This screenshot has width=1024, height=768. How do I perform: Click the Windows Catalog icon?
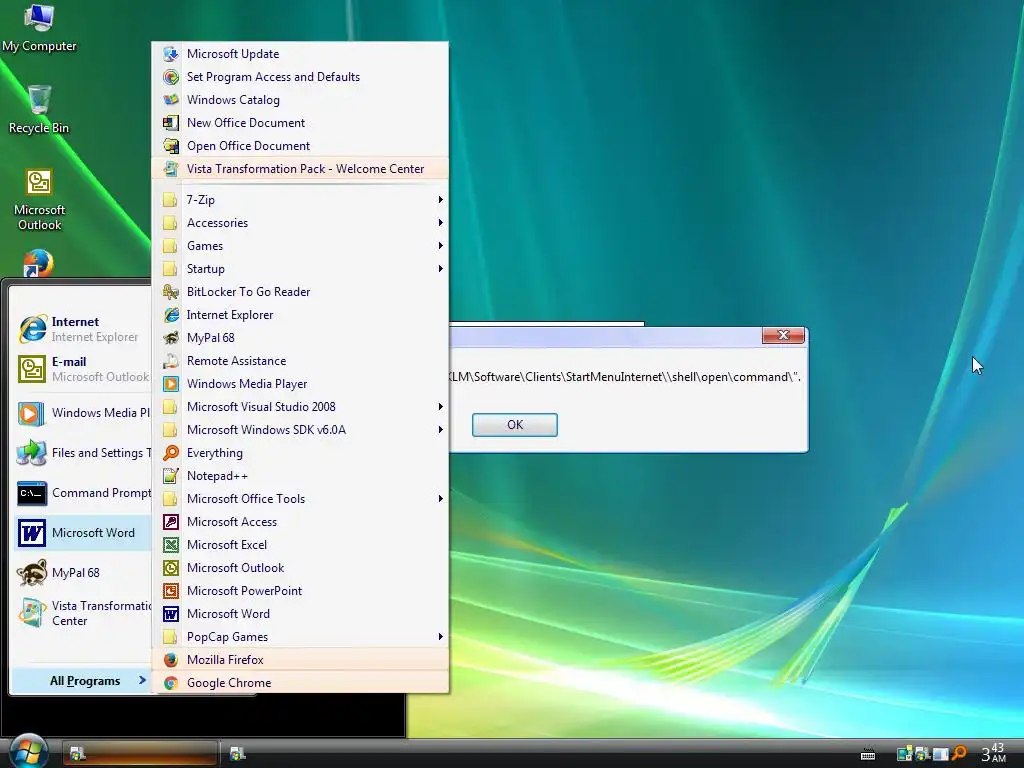171,100
